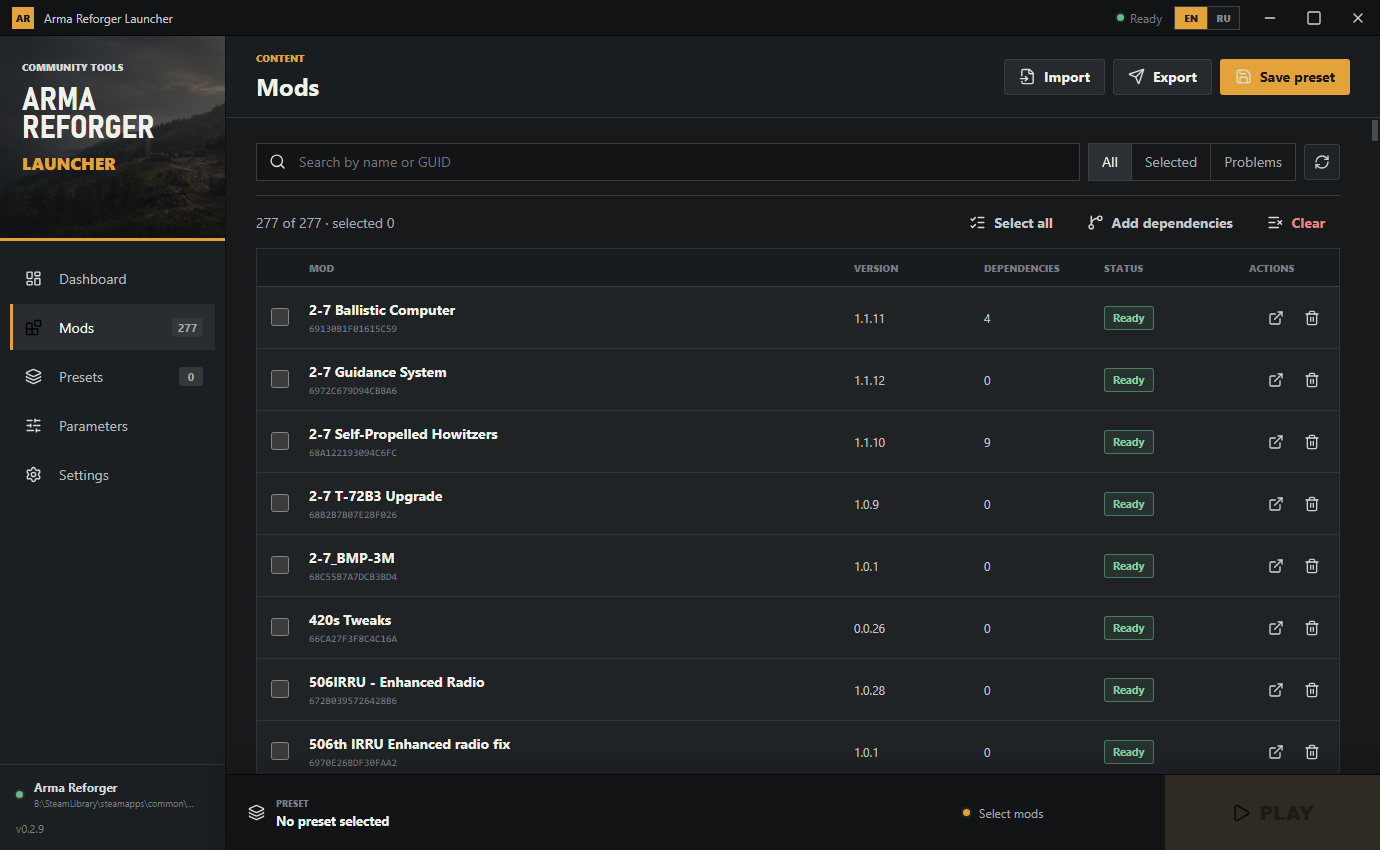Go to the Mods section

tap(112, 328)
